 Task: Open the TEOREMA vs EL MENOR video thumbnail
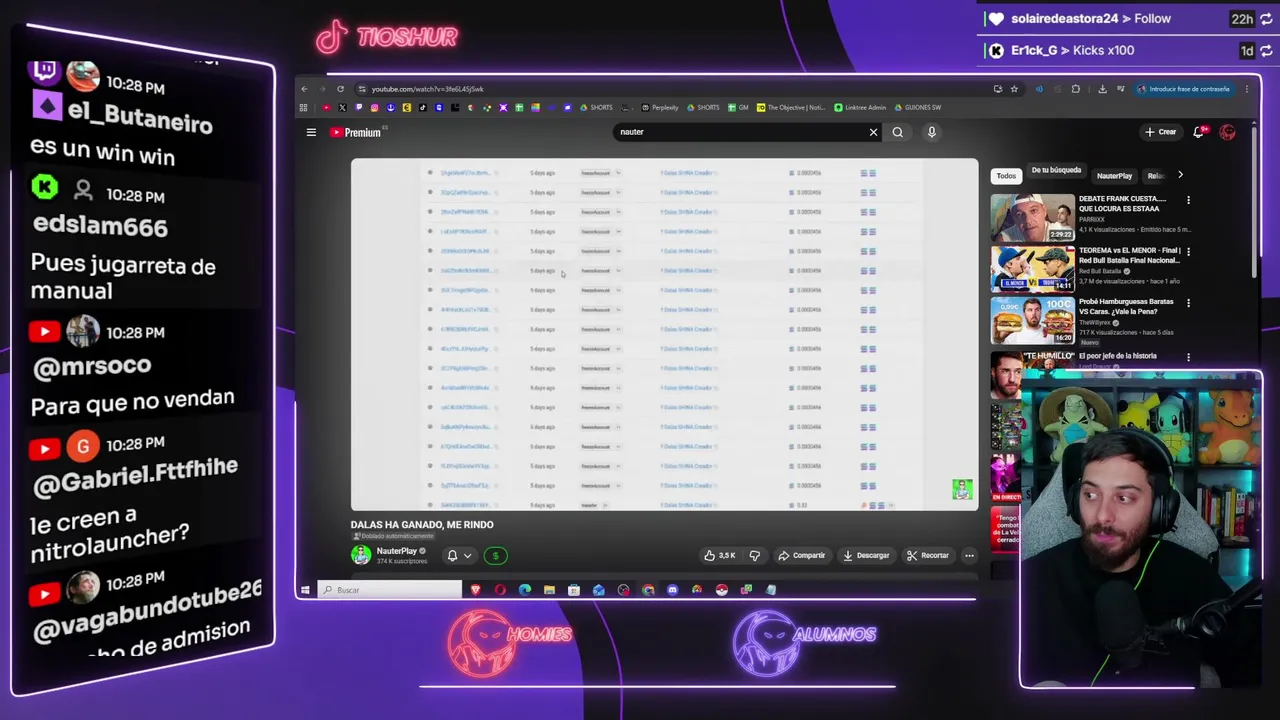tap(1032, 268)
